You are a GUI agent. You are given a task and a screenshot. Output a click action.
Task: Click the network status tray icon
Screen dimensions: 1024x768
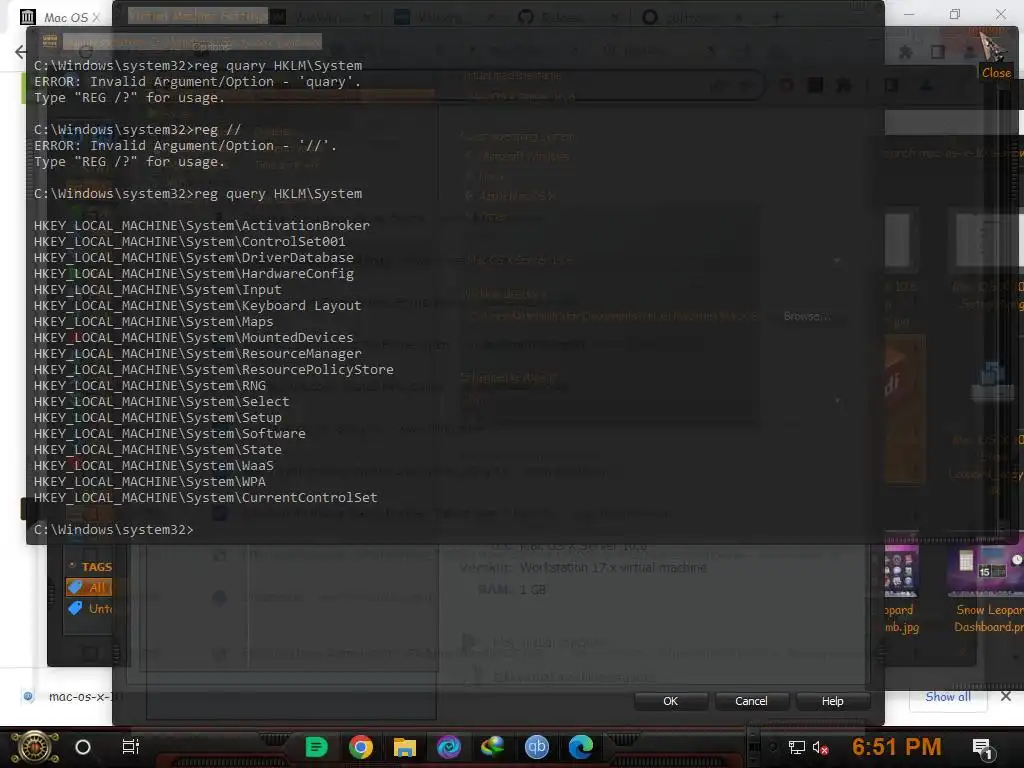(x=797, y=748)
